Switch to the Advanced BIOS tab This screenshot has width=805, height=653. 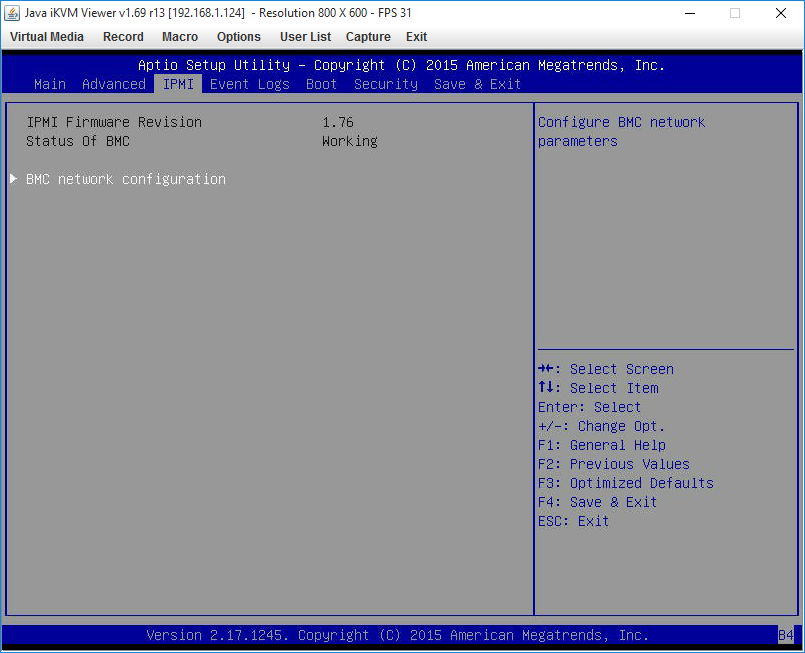click(x=114, y=84)
